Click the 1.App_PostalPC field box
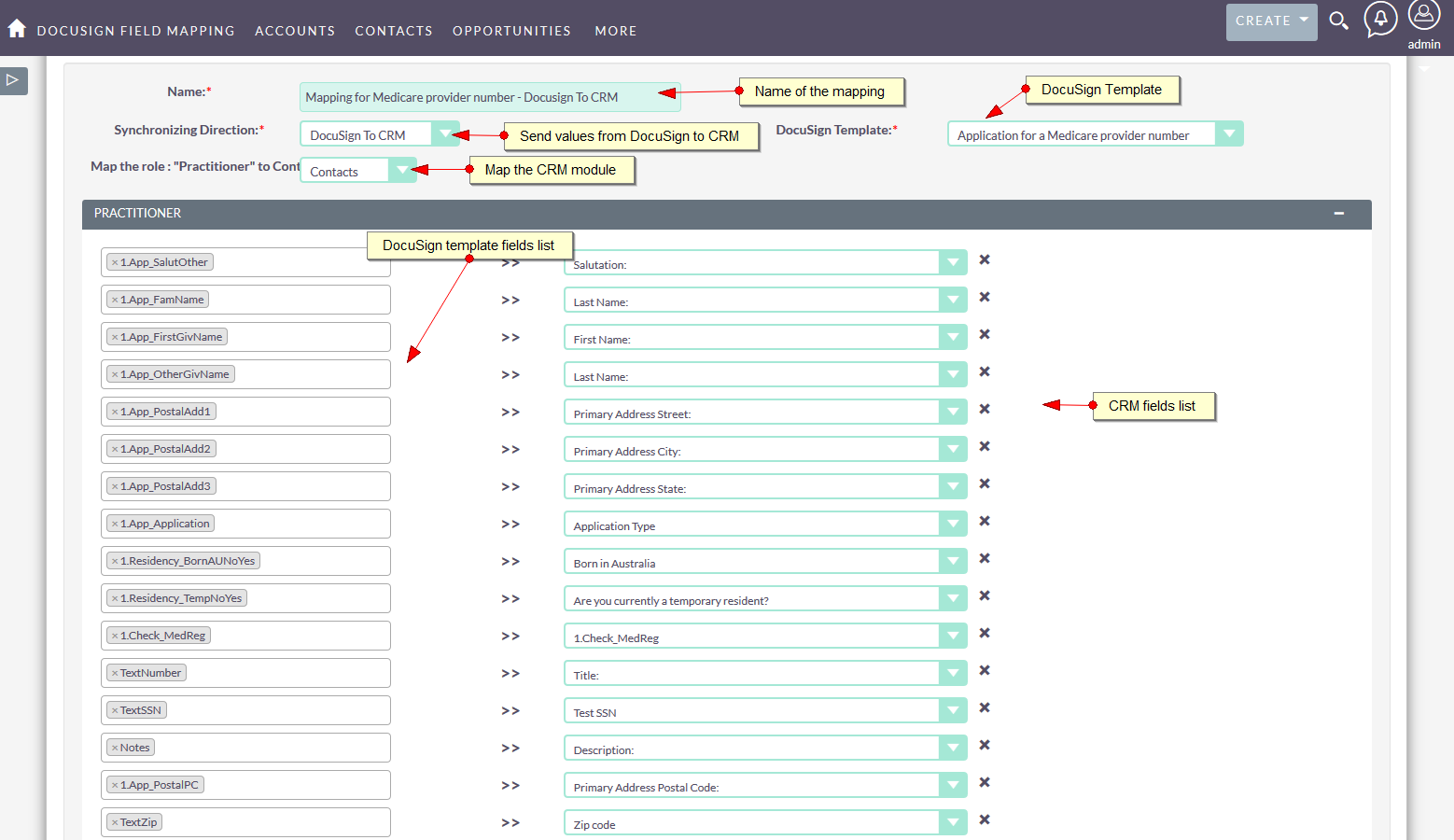The height and width of the screenshot is (840, 1454). [x=245, y=785]
